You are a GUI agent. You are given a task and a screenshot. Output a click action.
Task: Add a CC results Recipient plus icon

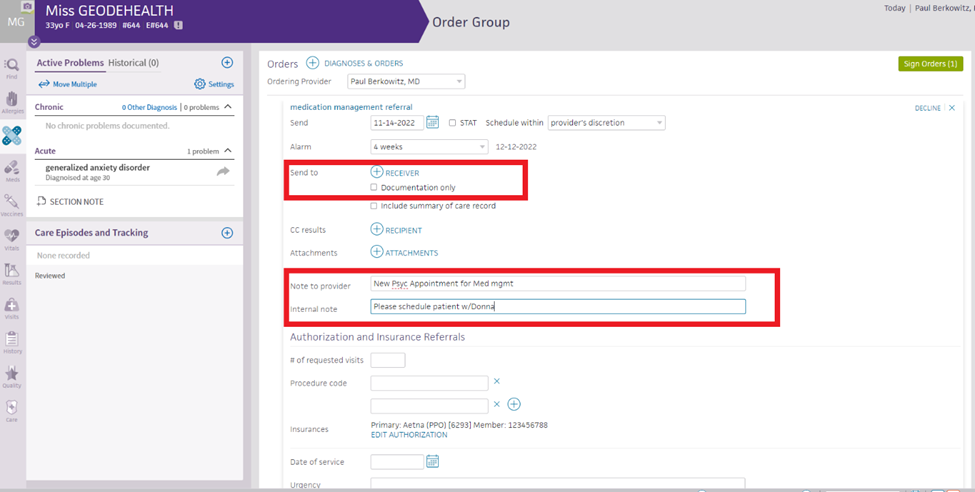pos(377,230)
